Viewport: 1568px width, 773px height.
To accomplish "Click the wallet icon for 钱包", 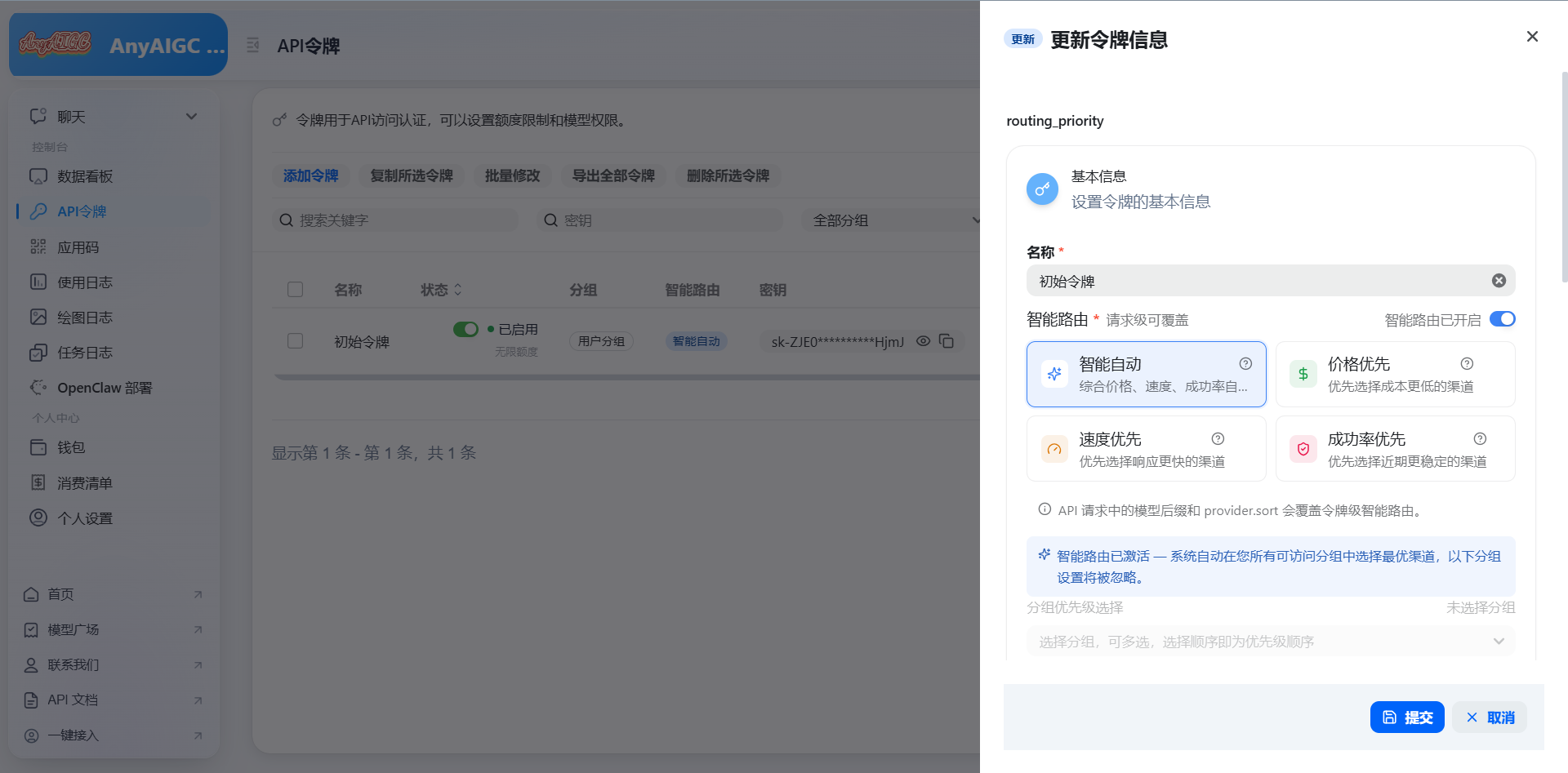I will click(x=38, y=447).
